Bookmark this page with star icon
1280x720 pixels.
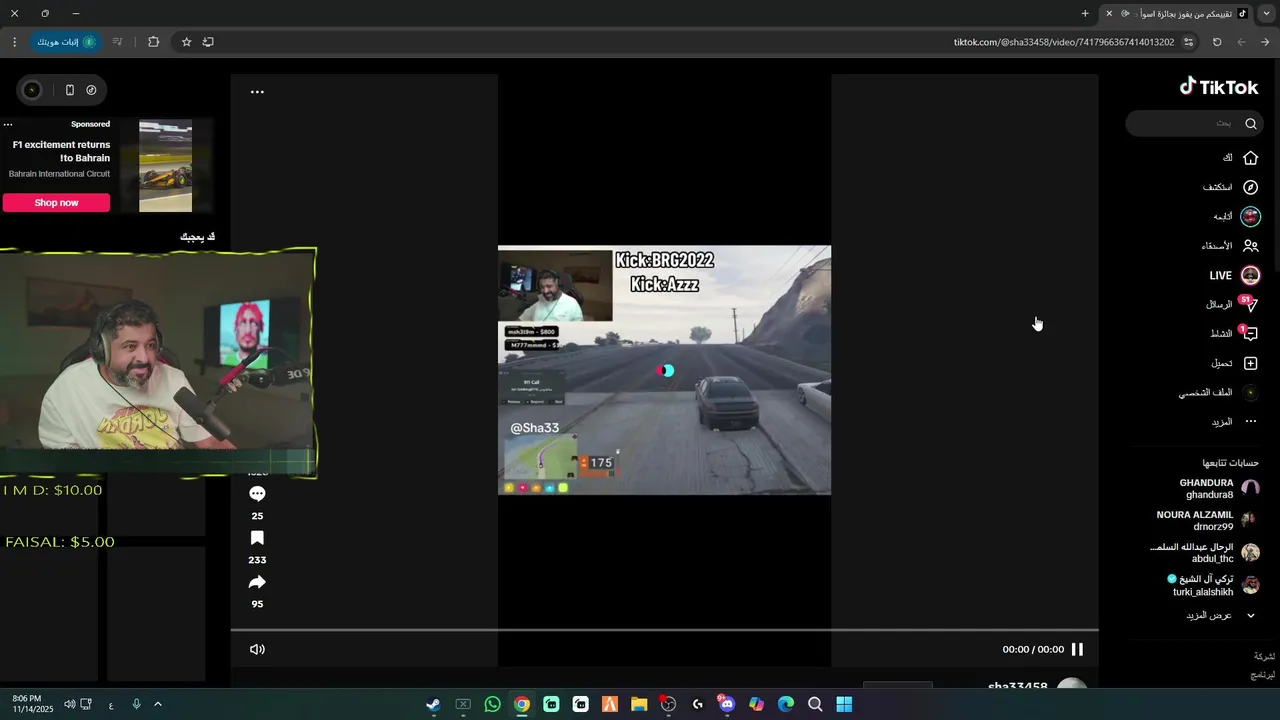pos(186,42)
